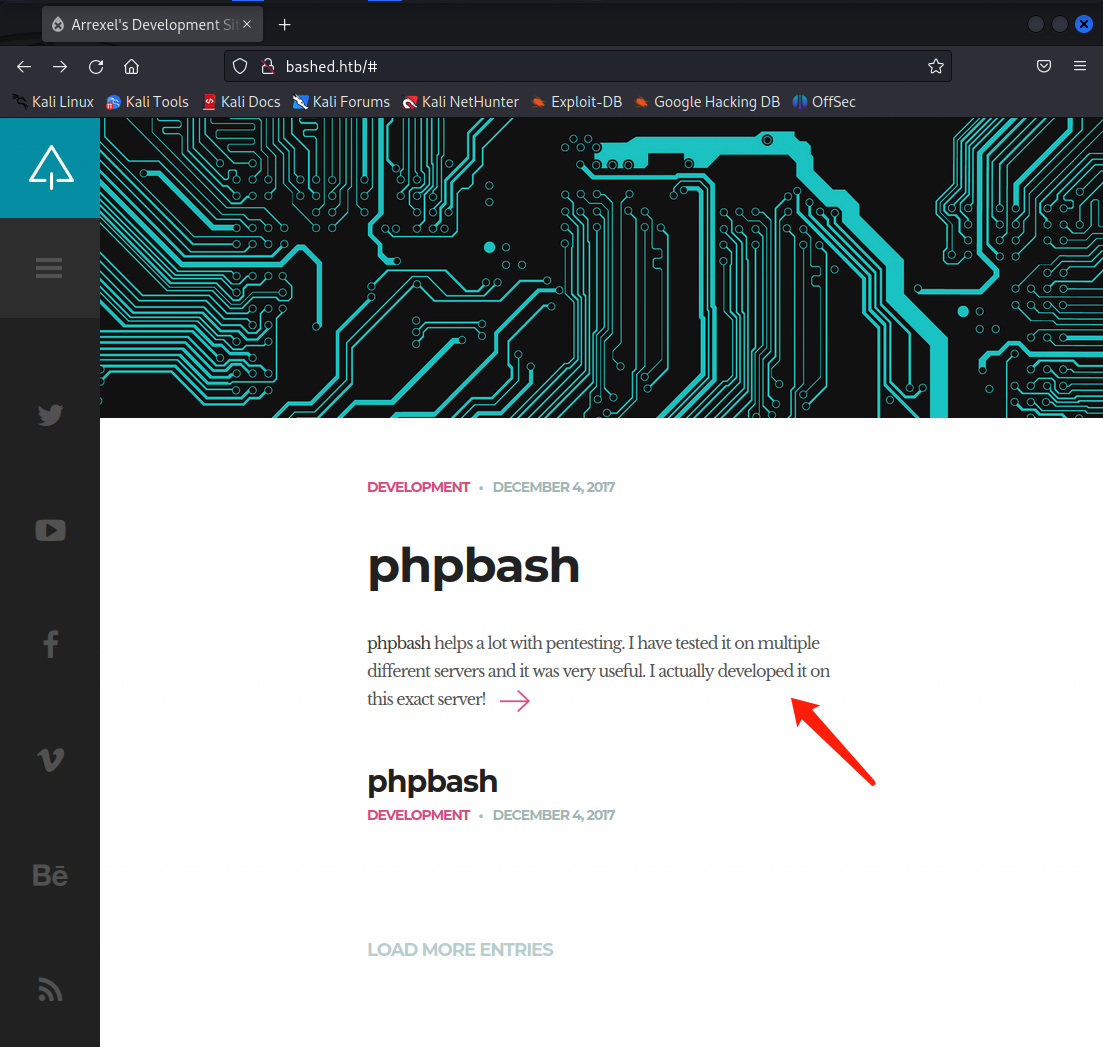Viewport: 1103px width, 1047px height.
Task: Click the phpbash read-more arrow
Action: [514, 701]
